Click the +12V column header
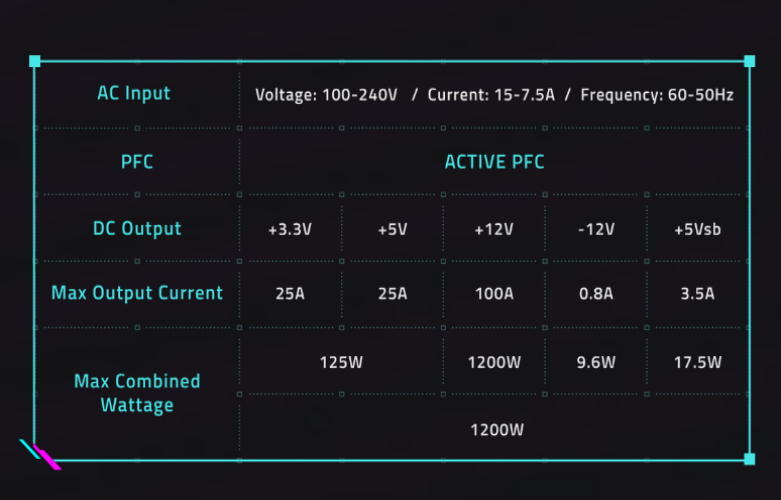This screenshot has height=500, width=781. tap(494, 230)
